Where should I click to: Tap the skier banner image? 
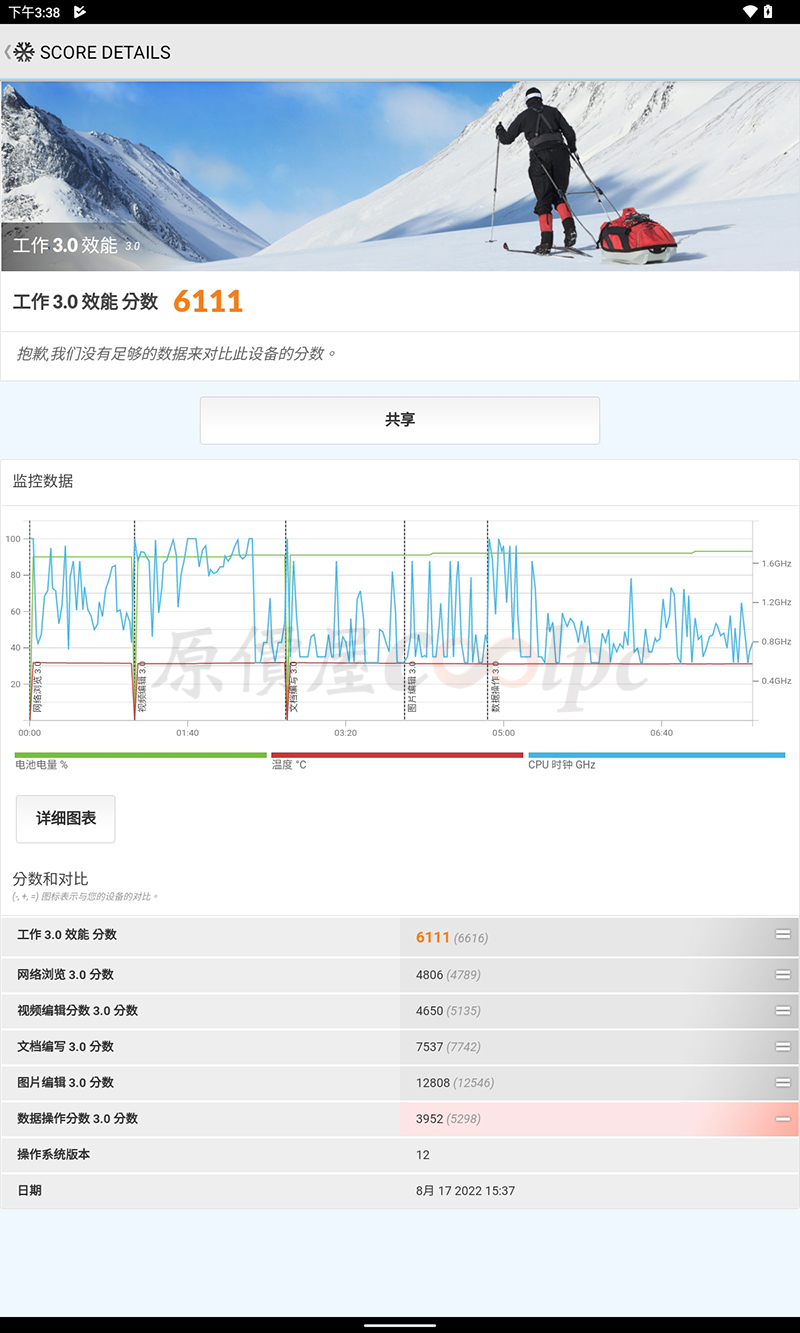400,176
